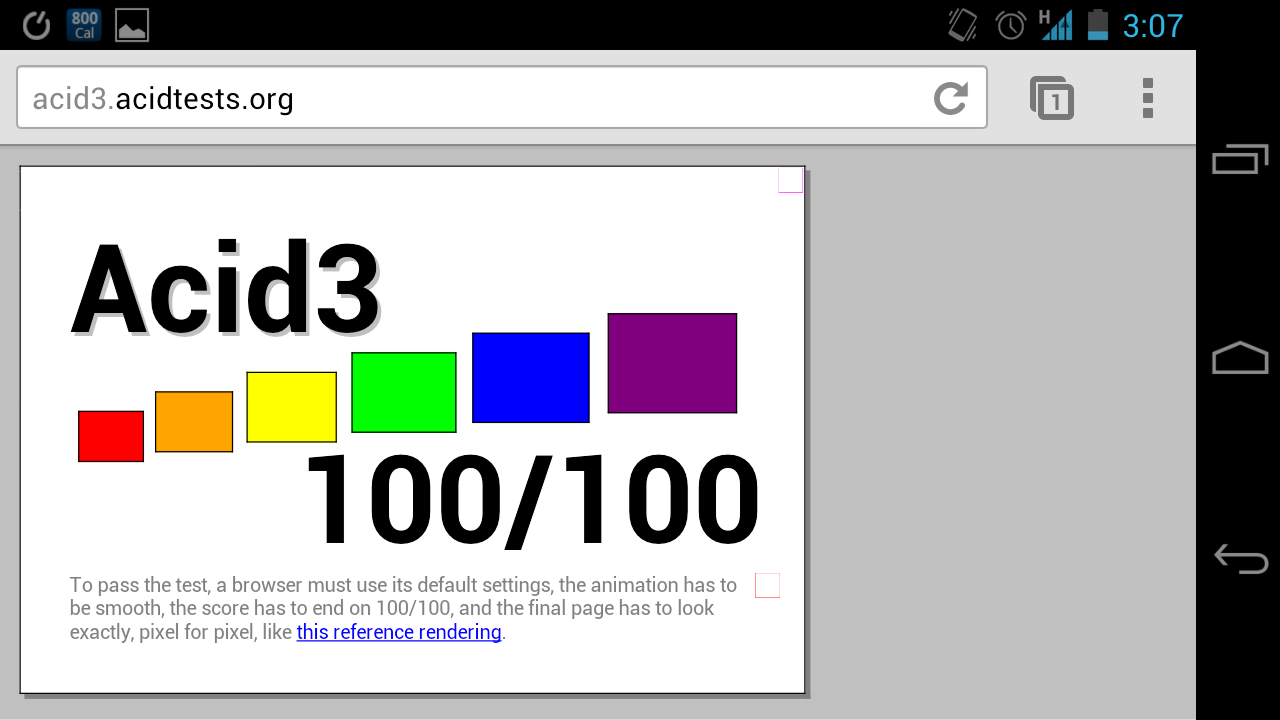
Task: Click the red box
Action: click(111, 436)
